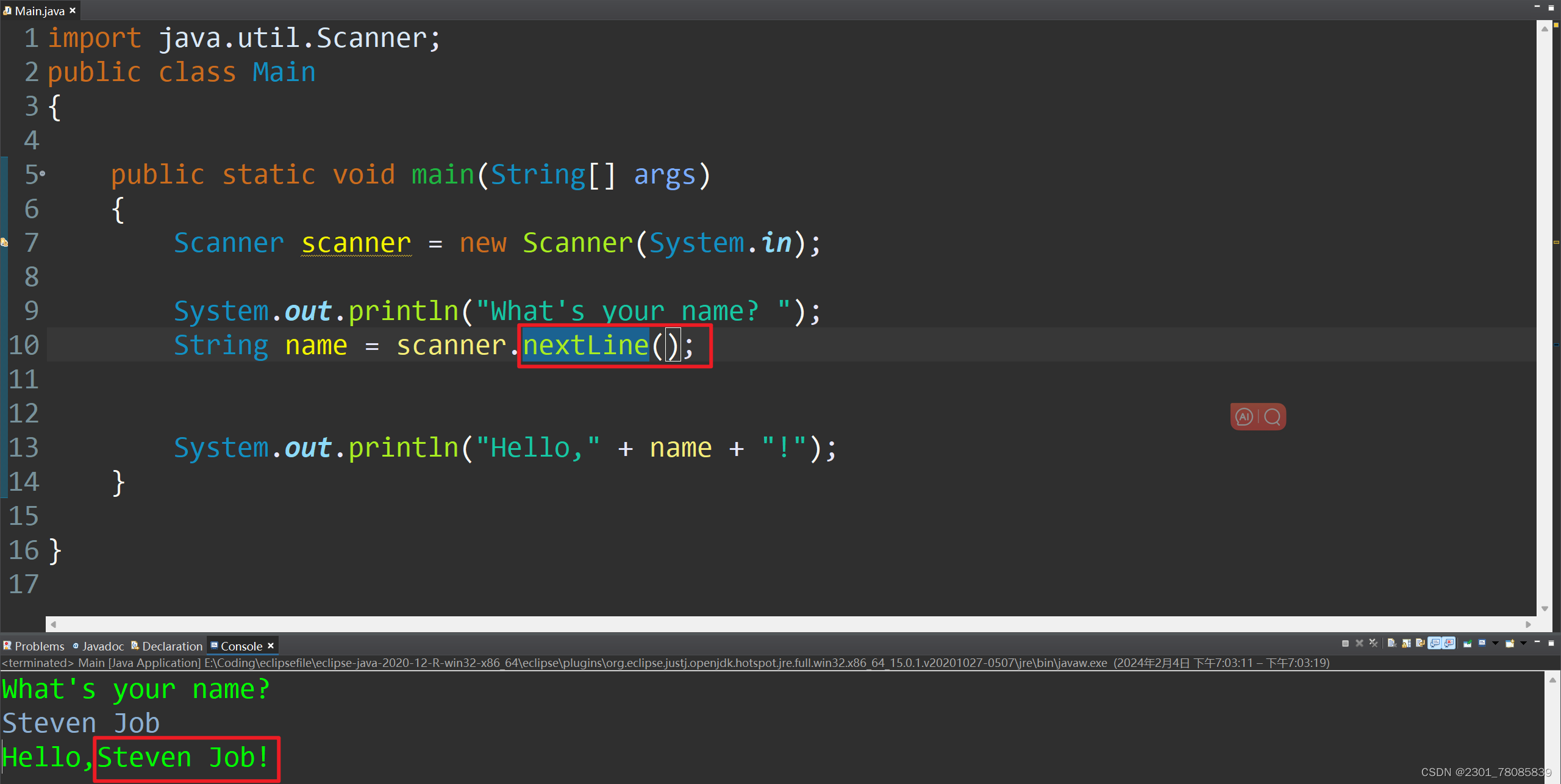Click 'args' parameter on line 5
1561x784 pixels.
pyautogui.click(x=665, y=176)
